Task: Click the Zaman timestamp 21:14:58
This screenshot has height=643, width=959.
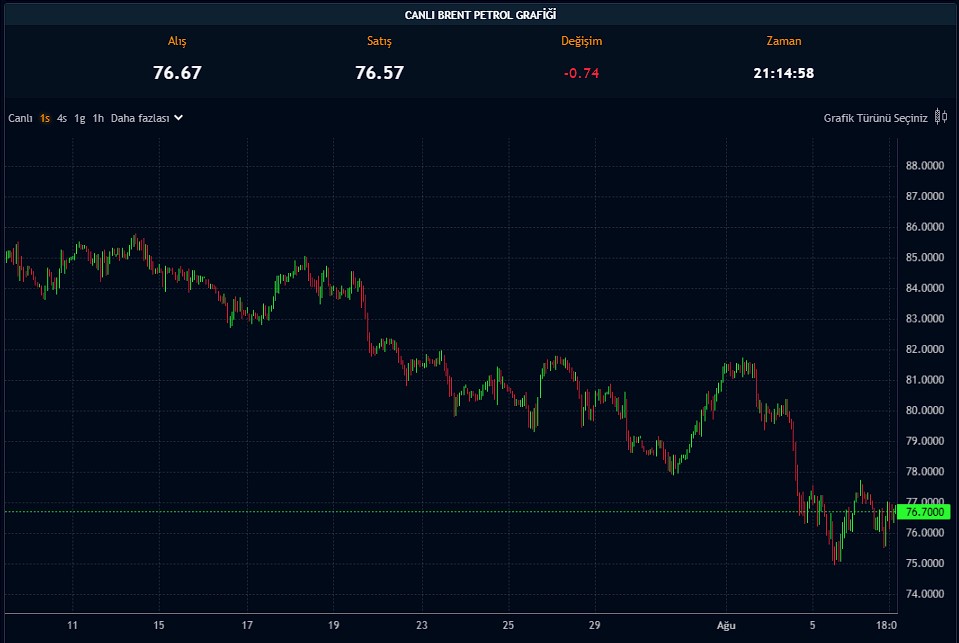Action: [783, 73]
